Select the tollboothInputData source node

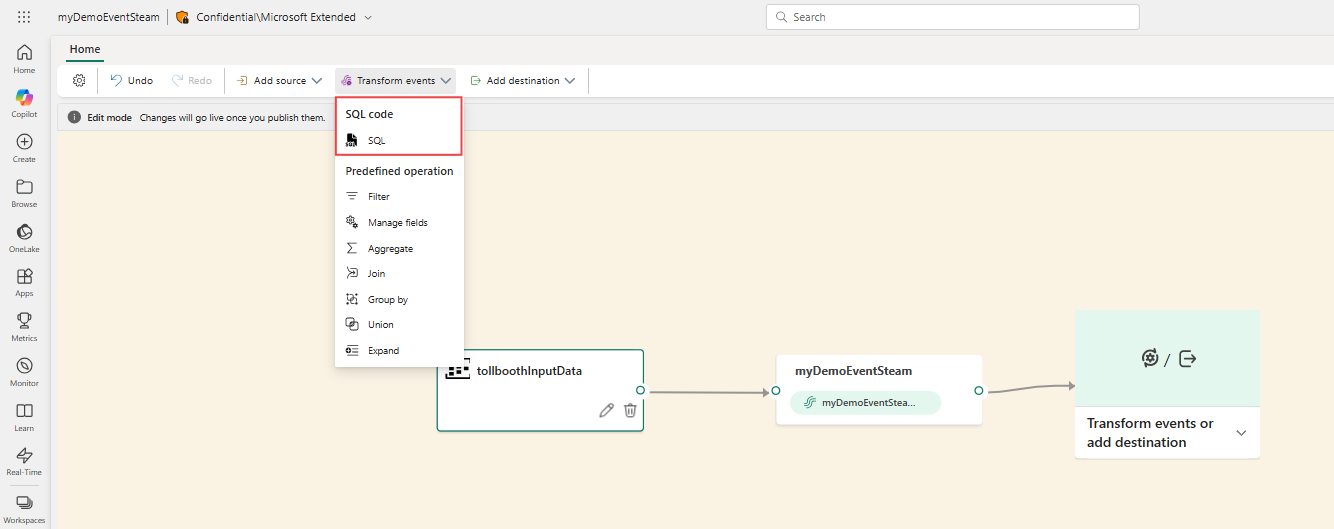[x=540, y=390]
